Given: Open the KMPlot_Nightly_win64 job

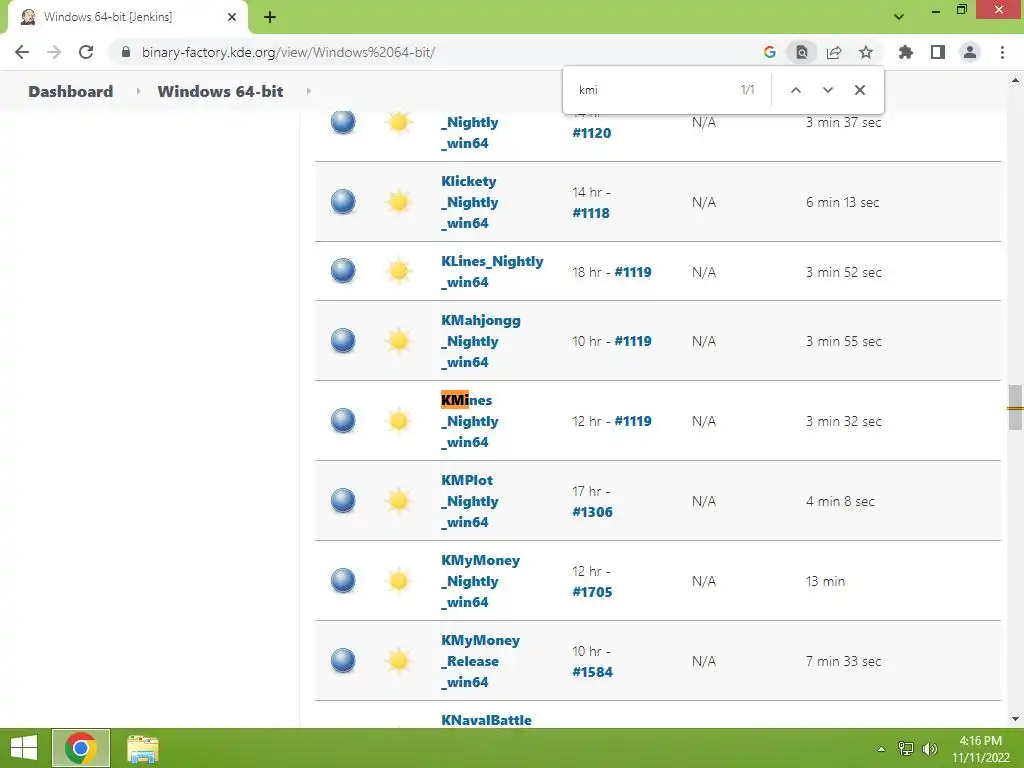Looking at the screenshot, I should pyautogui.click(x=470, y=501).
